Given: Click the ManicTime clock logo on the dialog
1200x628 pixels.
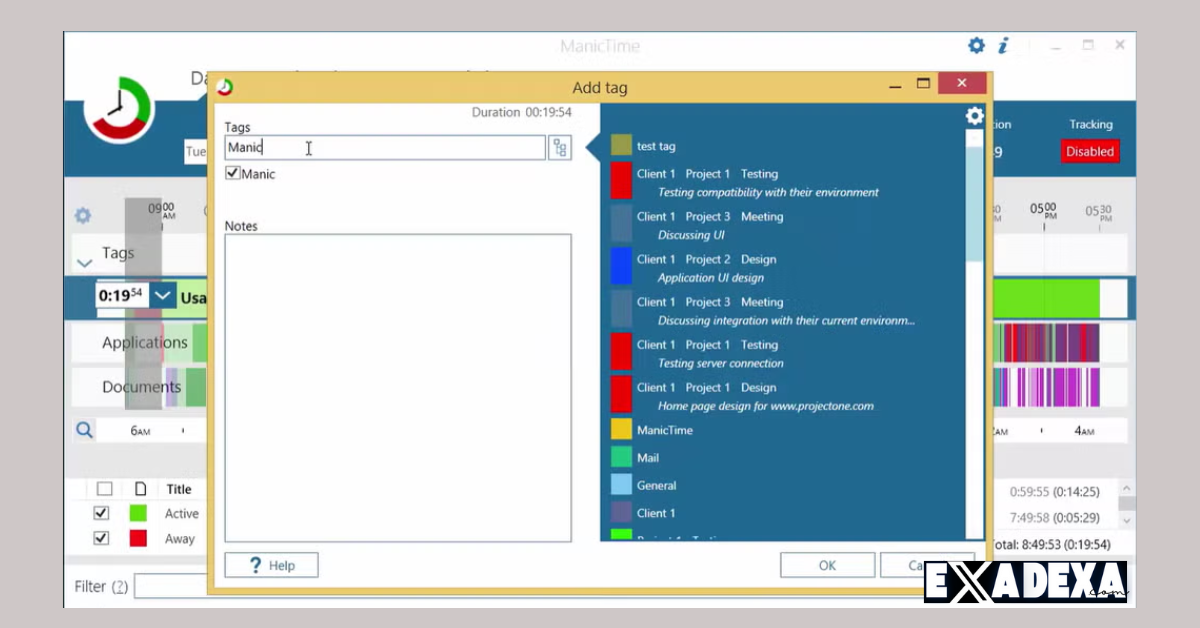Looking at the screenshot, I should pos(224,87).
